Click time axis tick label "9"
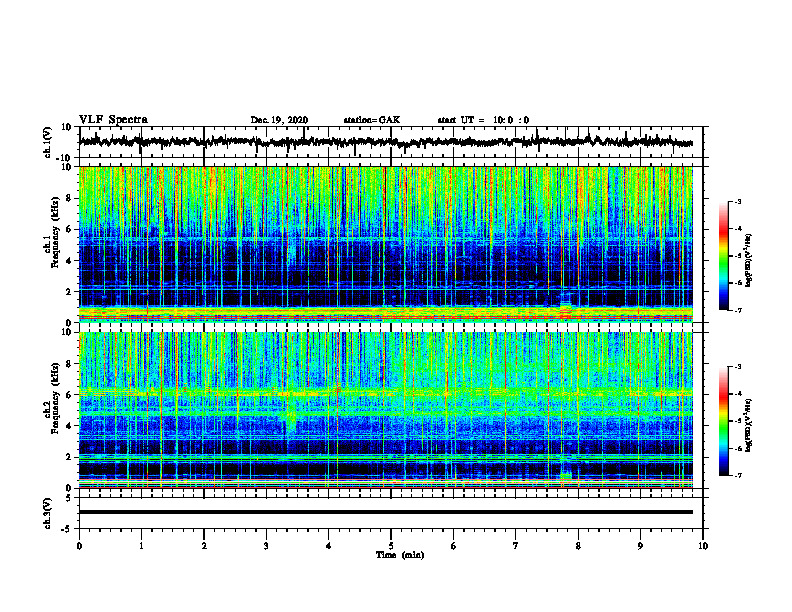 pos(640,546)
